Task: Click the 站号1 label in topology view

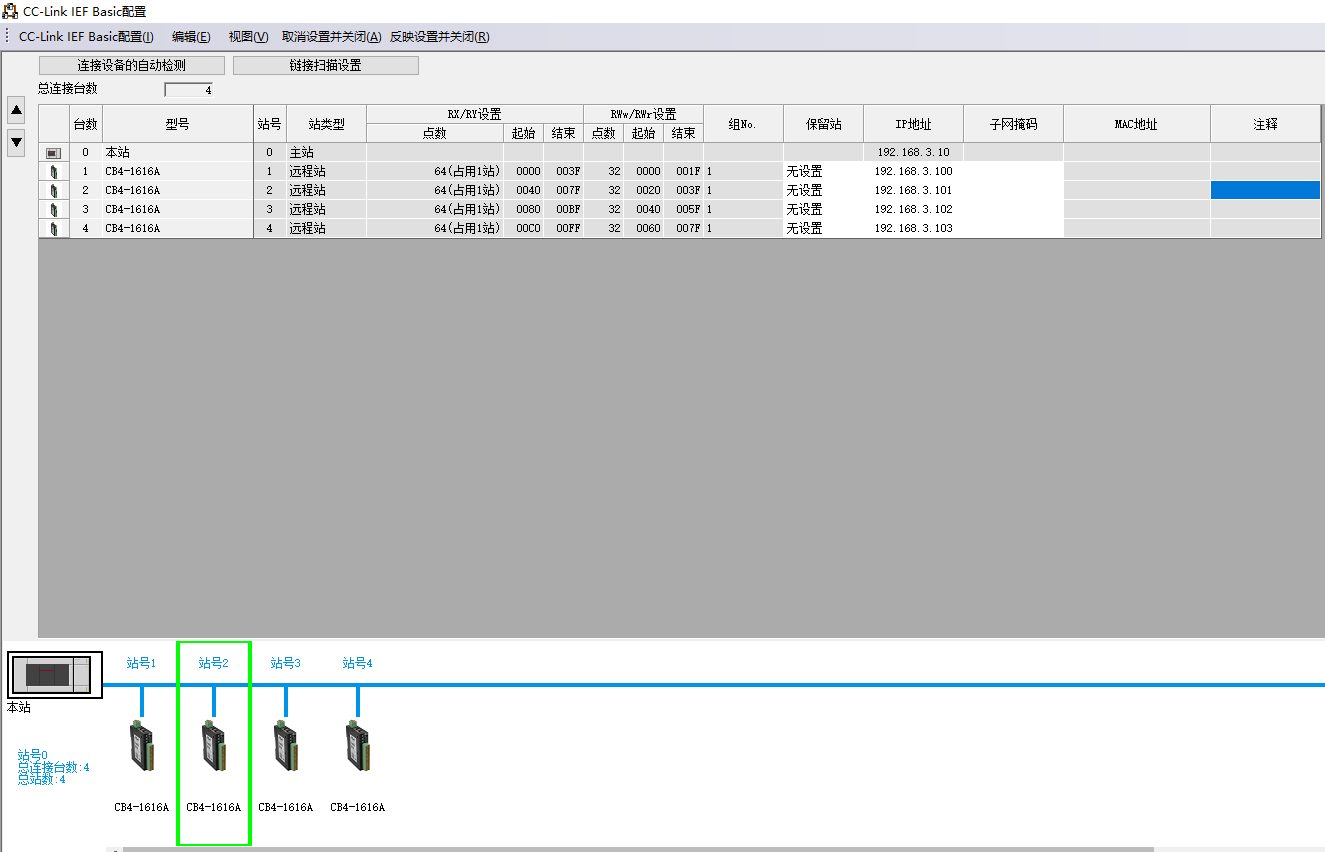Action: pos(141,663)
